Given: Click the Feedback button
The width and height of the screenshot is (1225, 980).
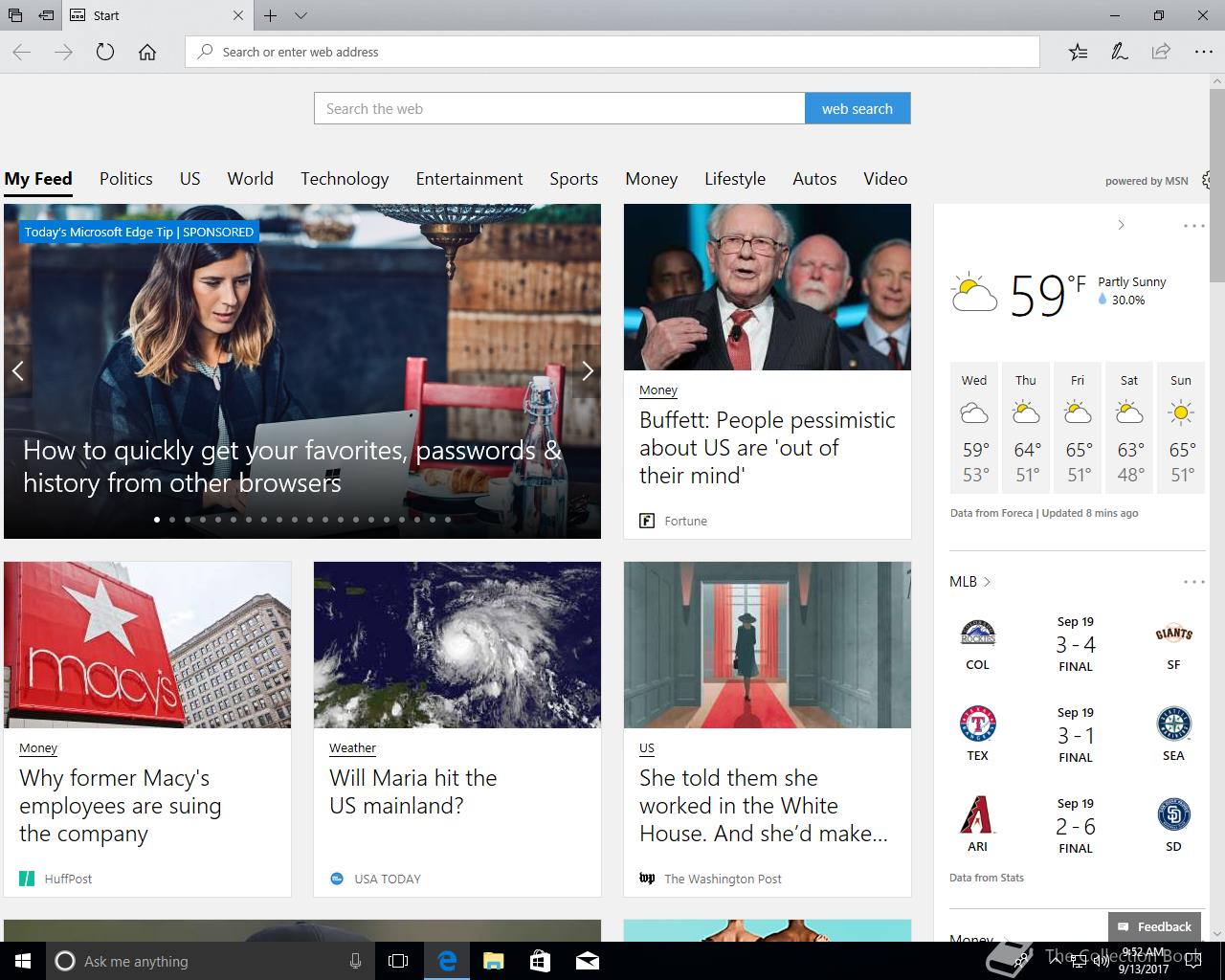Looking at the screenshot, I should 1154,926.
